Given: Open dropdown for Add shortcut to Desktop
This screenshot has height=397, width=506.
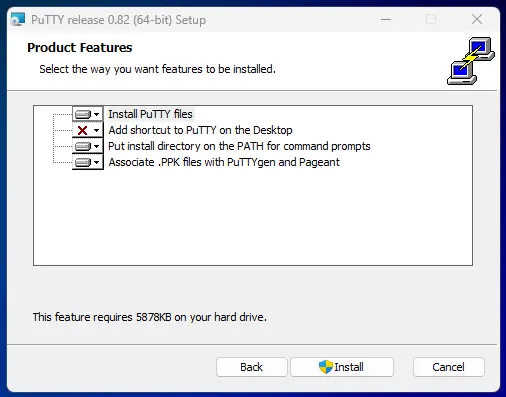Looking at the screenshot, I should click(x=88, y=130).
